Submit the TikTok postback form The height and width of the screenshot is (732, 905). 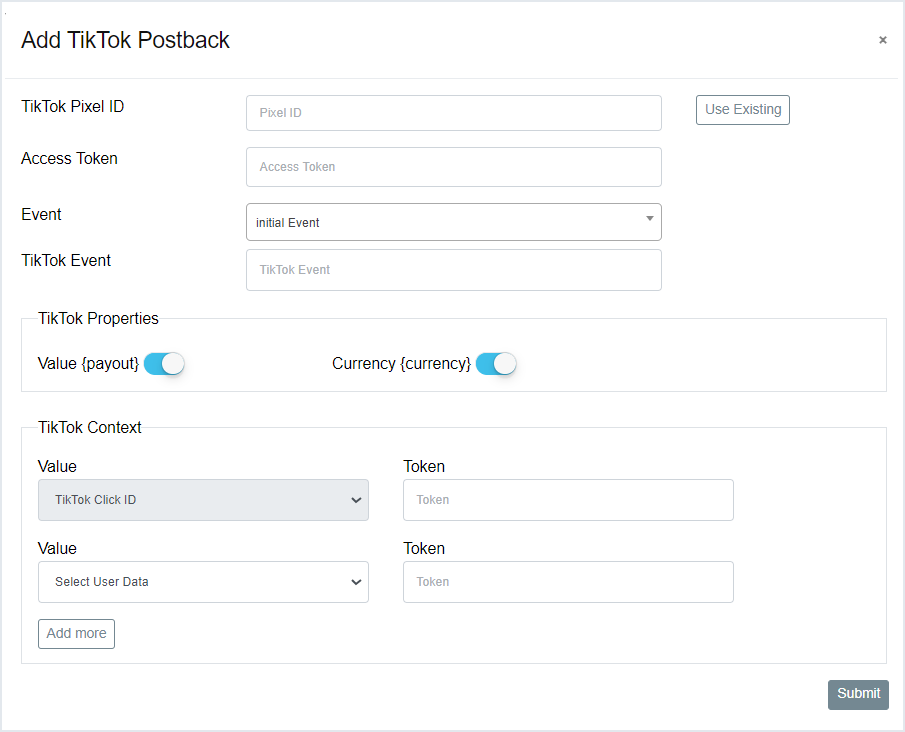tap(857, 694)
